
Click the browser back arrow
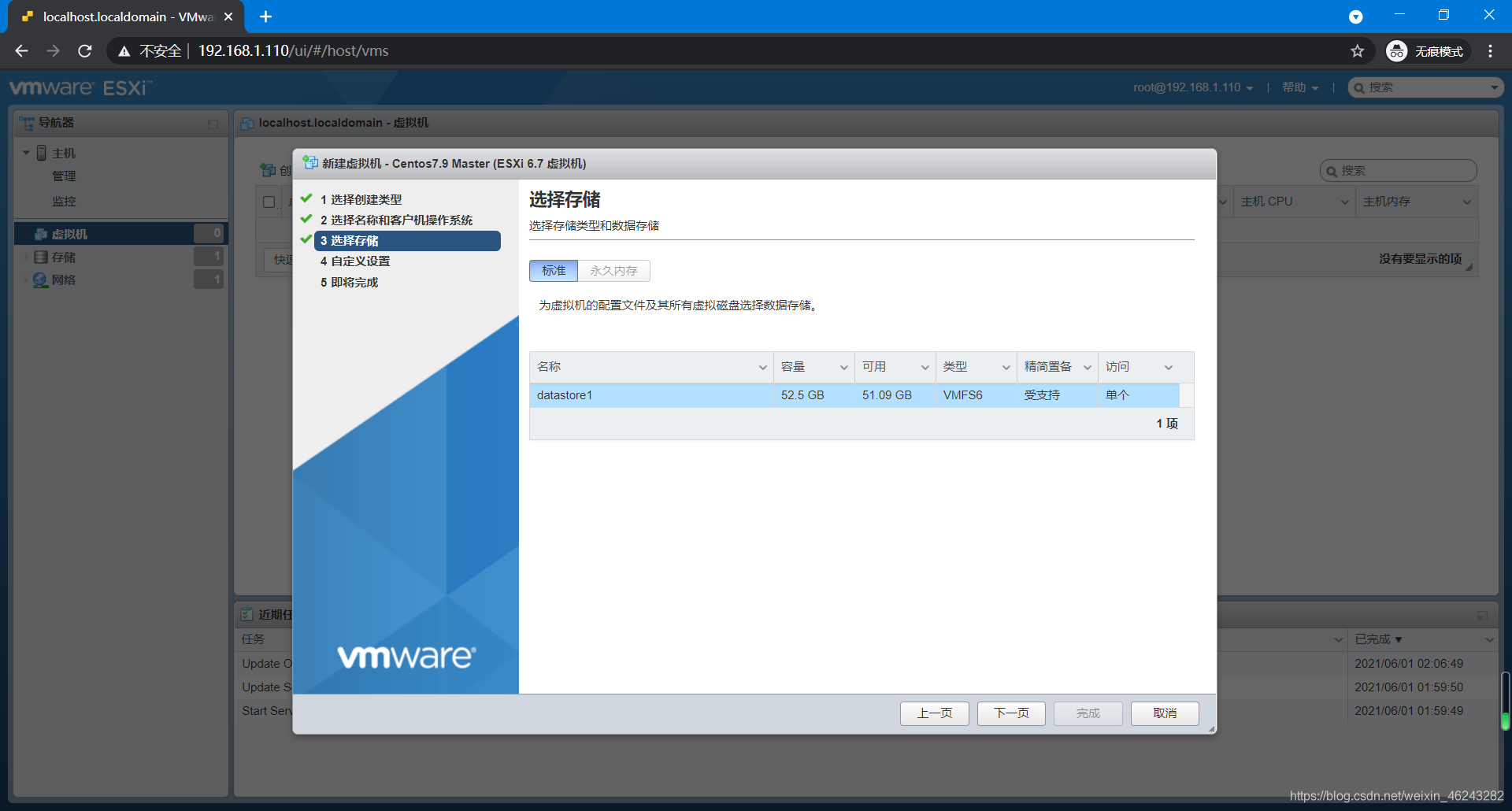(21, 51)
